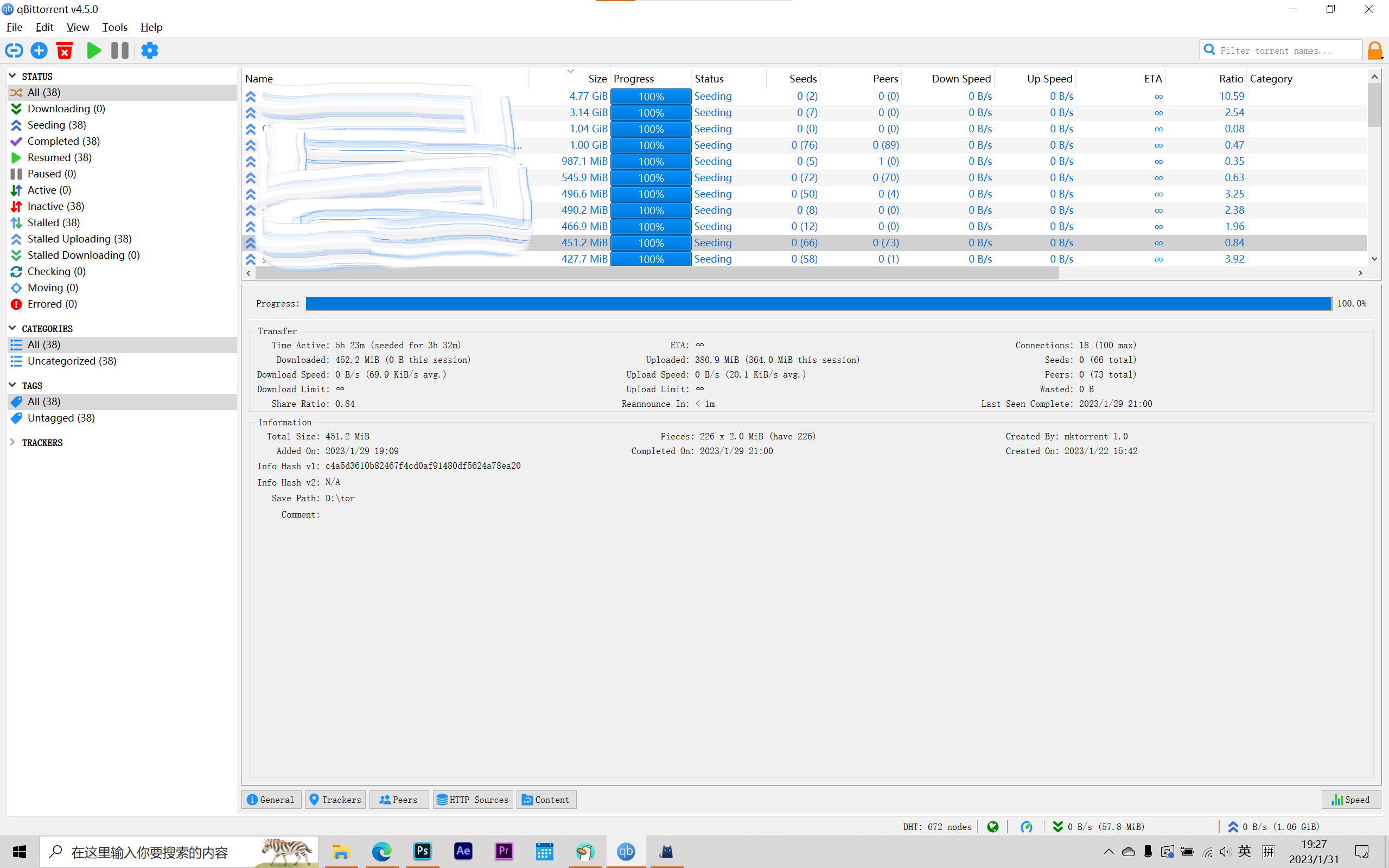Screen dimensions: 1389x868
Task: Switch to the Trackers tab
Action: click(x=335, y=800)
